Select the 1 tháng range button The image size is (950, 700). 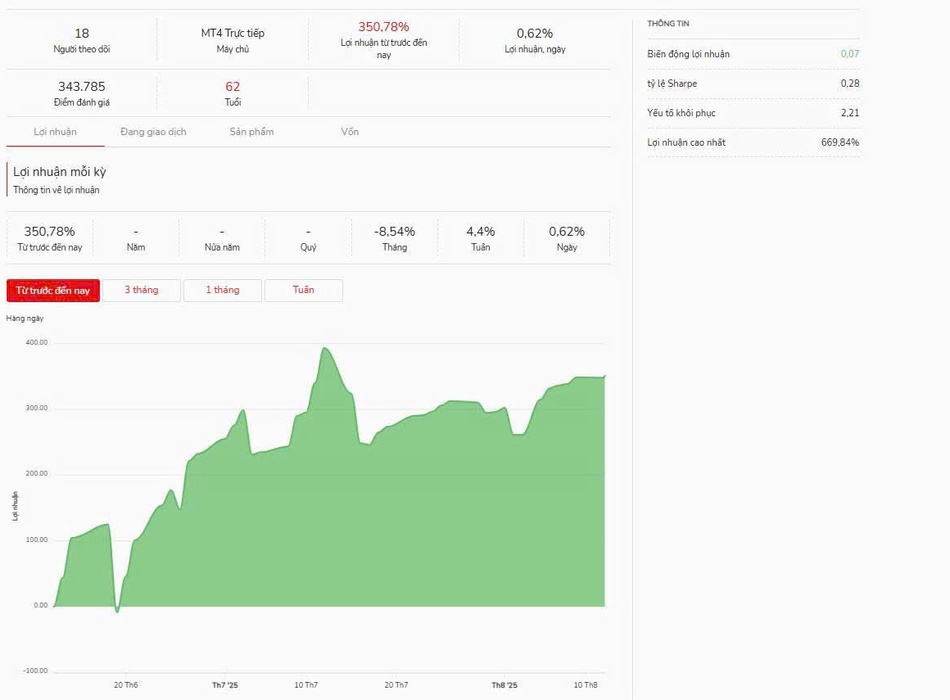pos(222,290)
